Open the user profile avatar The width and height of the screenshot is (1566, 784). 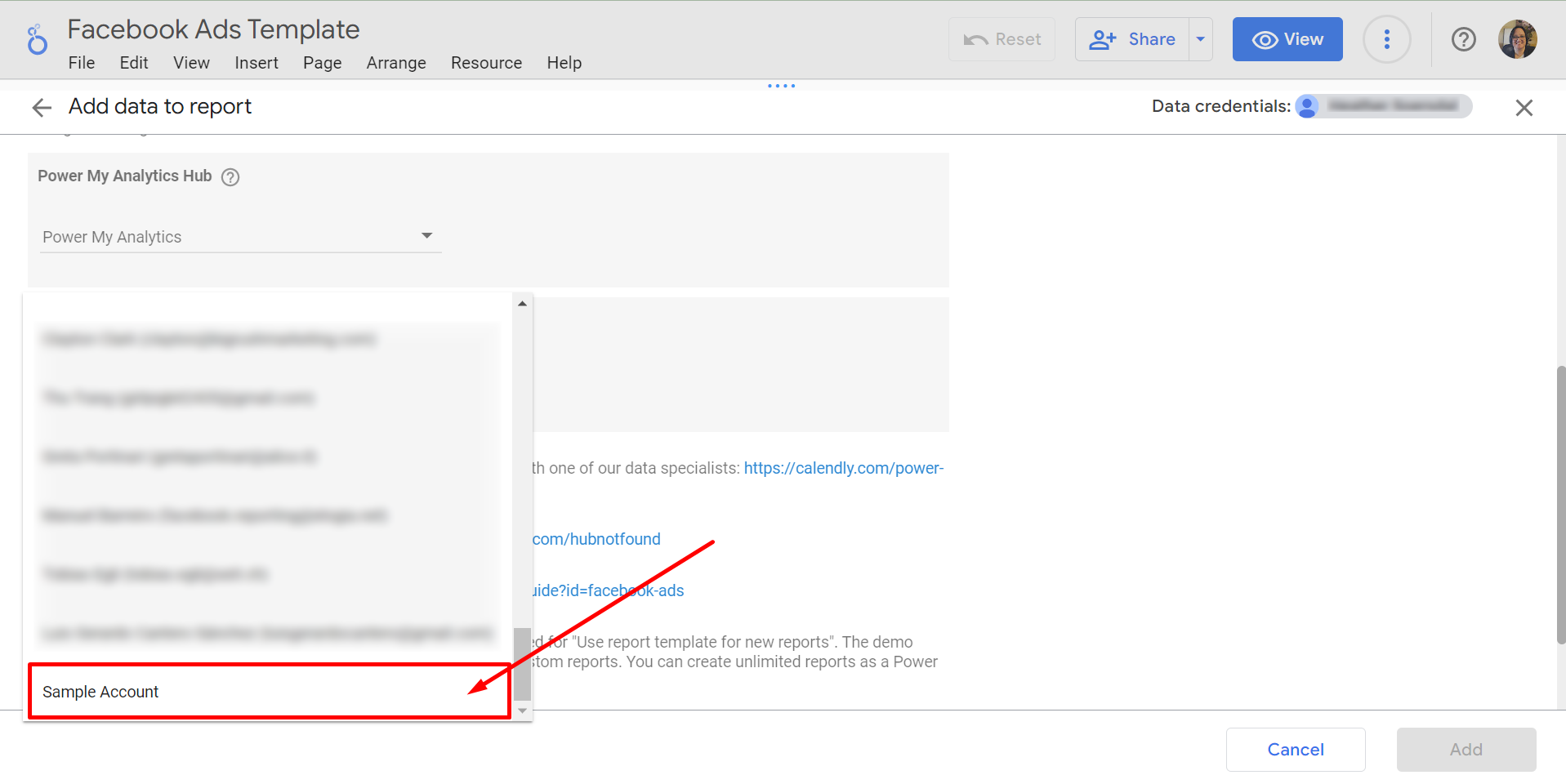click(1517, 39)
